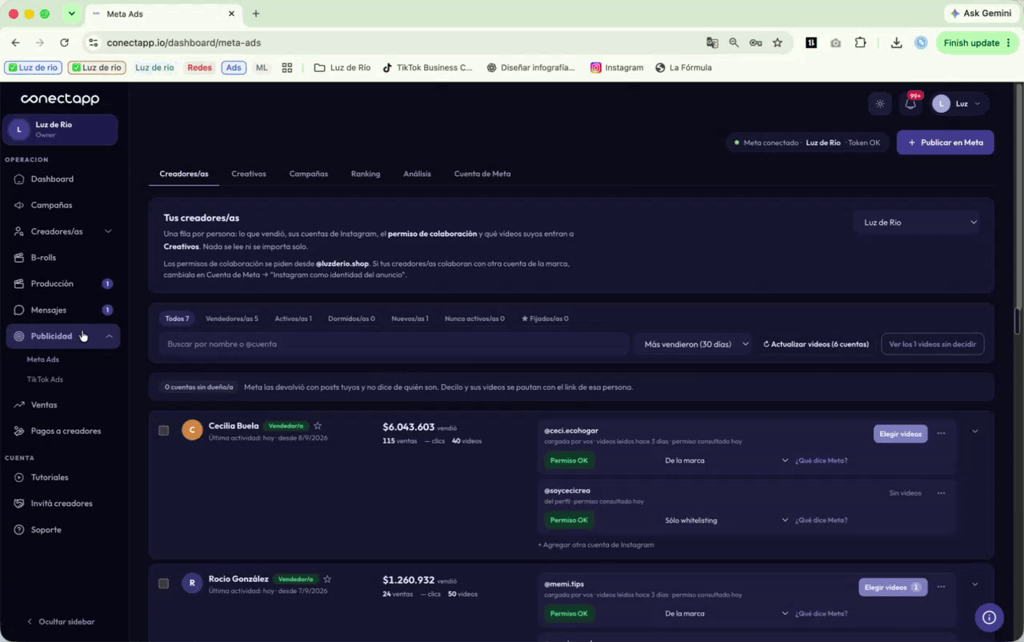Select the Cecilia Buela row checkbox

coord(163,430)
